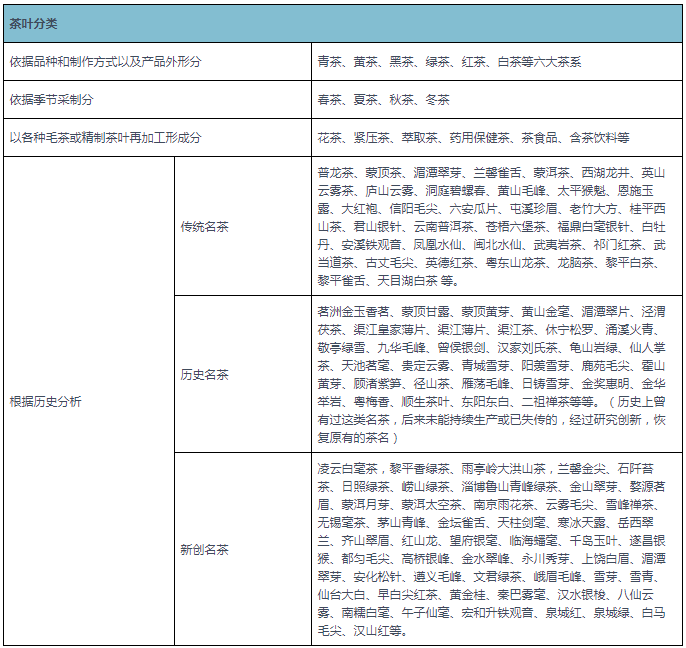Image resolution: width=686 pixels, height=648 pixels.
Task: Click the table header 茶叶分类
Action: 343,24
